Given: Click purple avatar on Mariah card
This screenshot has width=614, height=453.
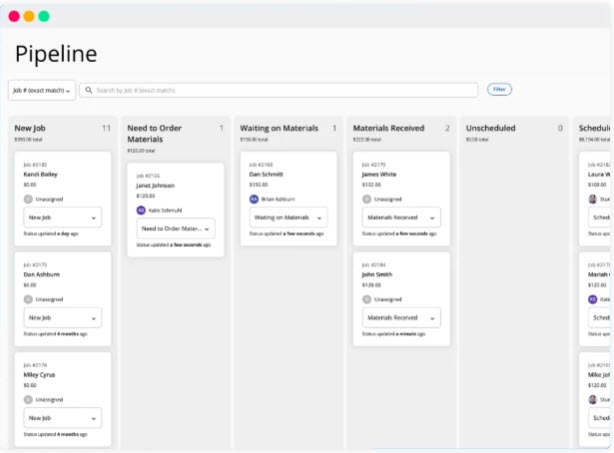Looking at the screenshot, I should pyautogui.click(x=592, y=299).
